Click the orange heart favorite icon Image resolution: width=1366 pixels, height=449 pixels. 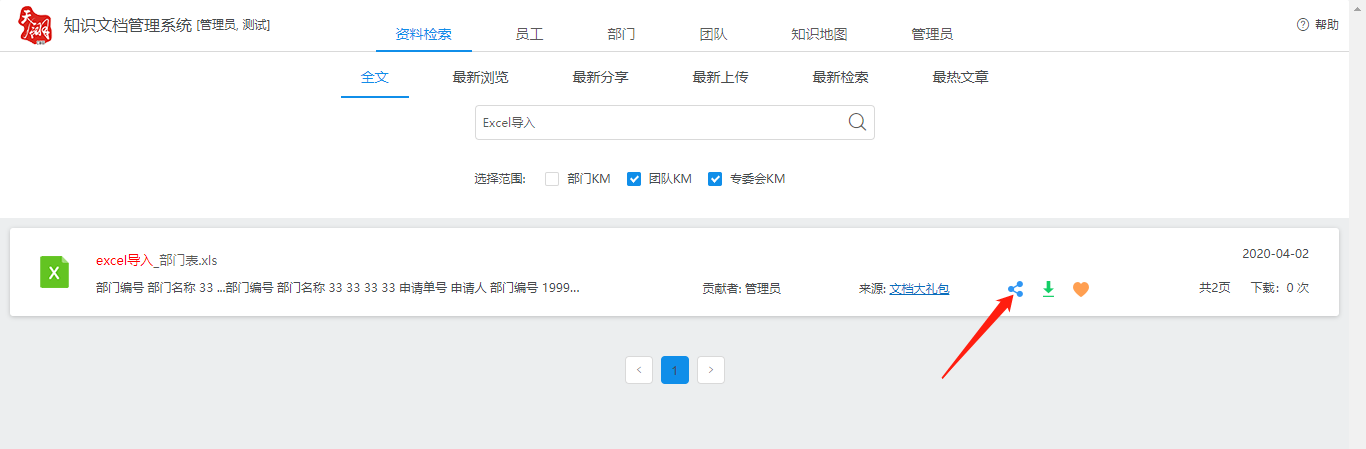click(x=1080, y=289)
